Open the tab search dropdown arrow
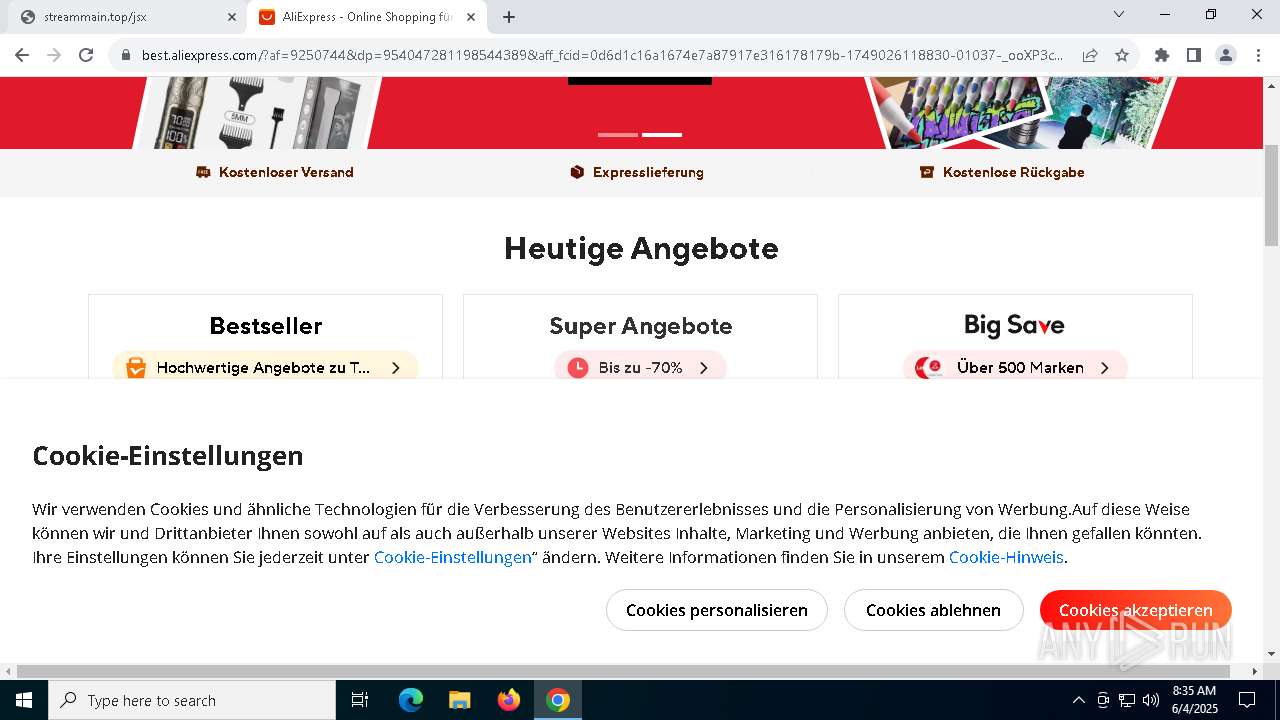This screenshot has width=1280, height=720. [1119, 14]
